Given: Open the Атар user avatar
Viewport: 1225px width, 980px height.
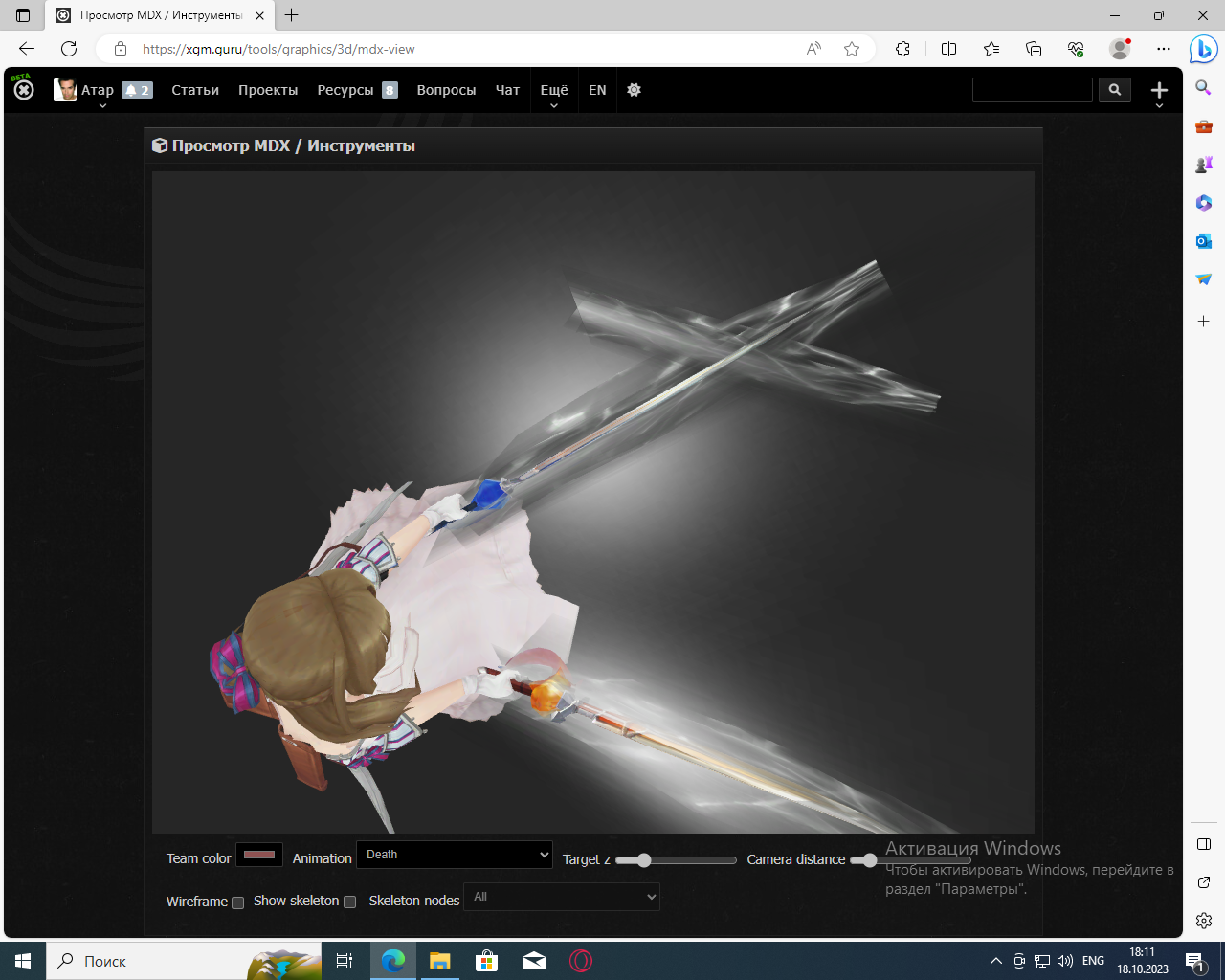Looking at the screenshot, I should (65, 90).
